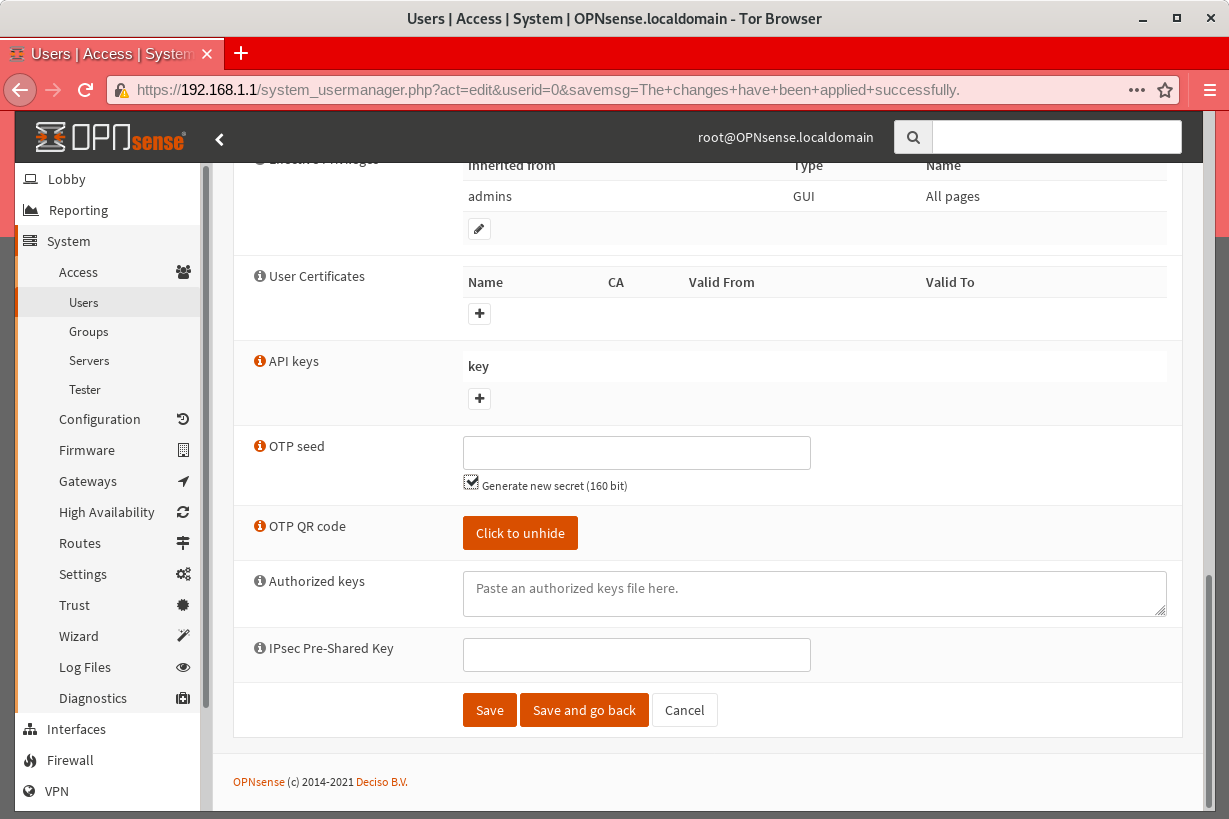Open Groups under Access menu

[89, 331]
